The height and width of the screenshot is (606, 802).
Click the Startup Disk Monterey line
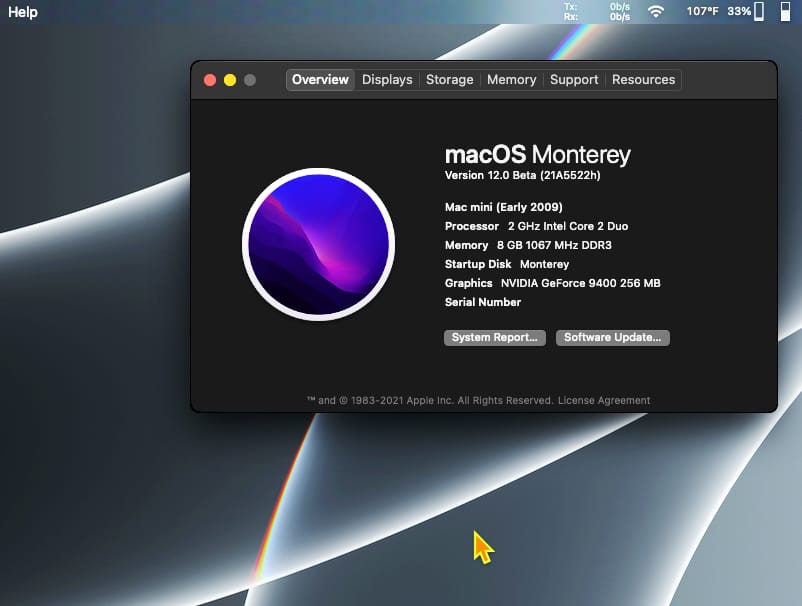(507, 264)
